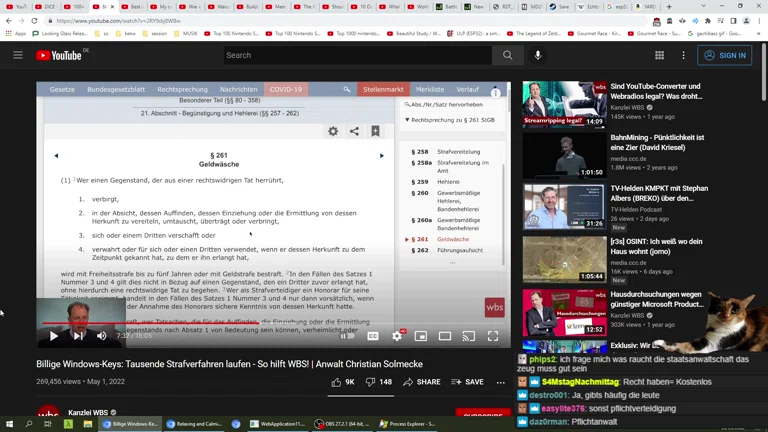Open the Apps bookmark shortcut
This screenshot has height=432, width=768.
pyautogui.click(x=16, y=34)
